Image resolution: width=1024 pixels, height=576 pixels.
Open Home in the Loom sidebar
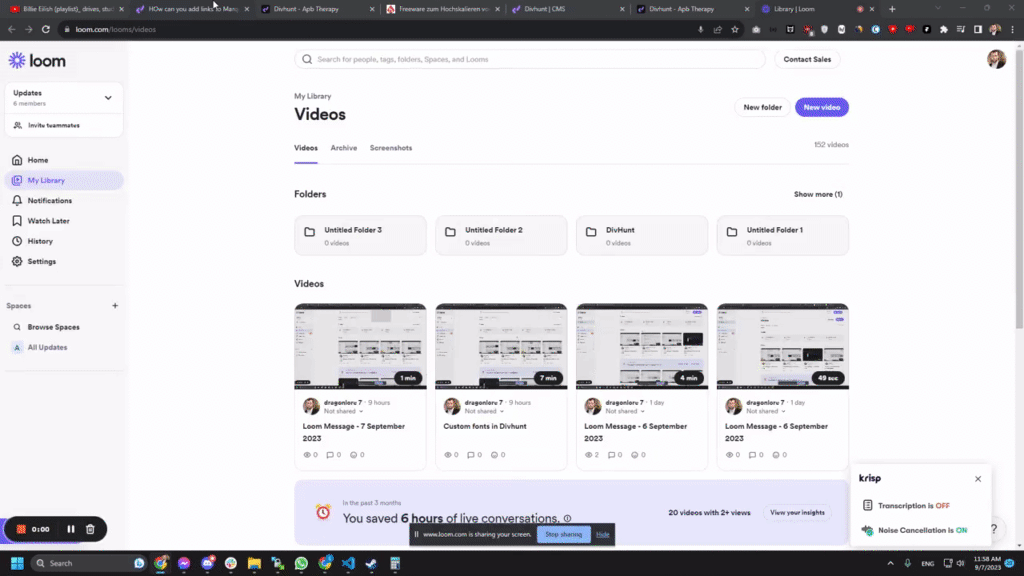click(37, 160)
